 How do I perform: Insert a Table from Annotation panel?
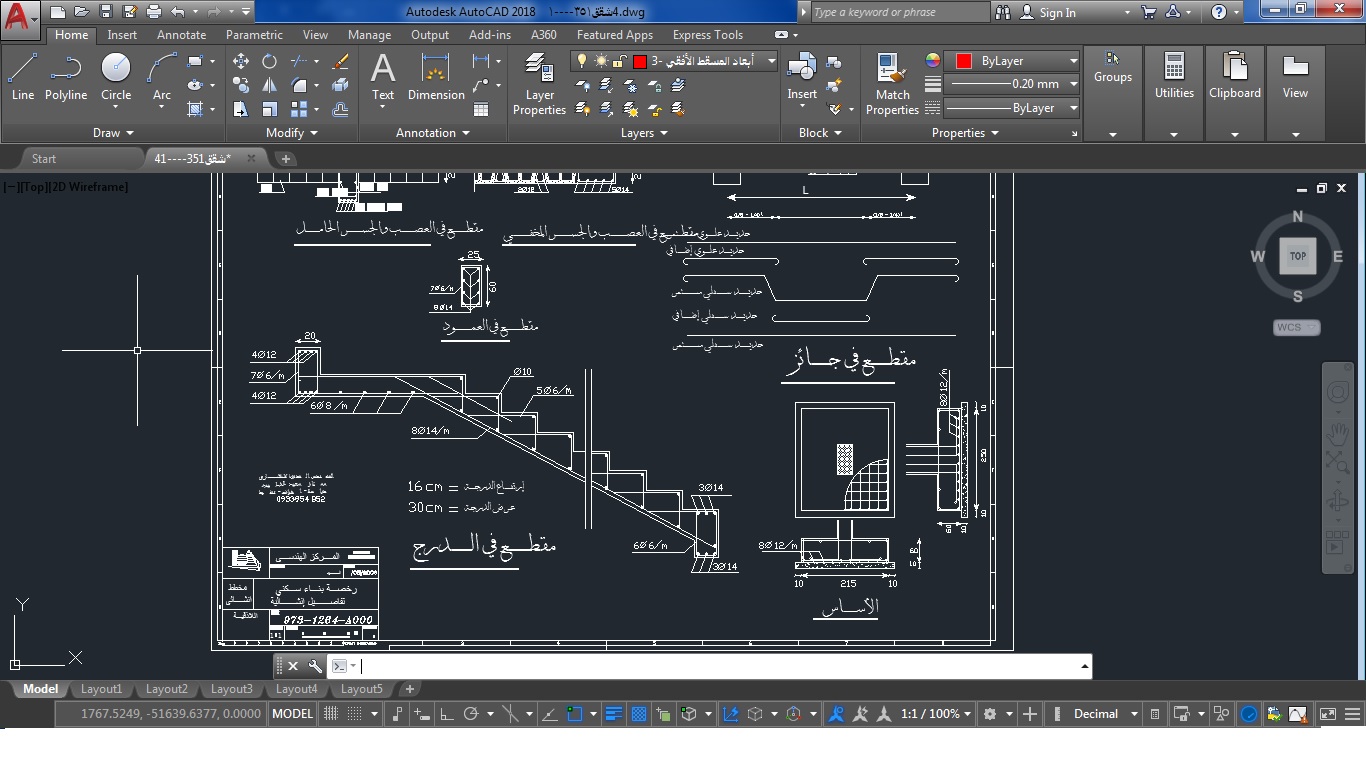pos(481,109)
